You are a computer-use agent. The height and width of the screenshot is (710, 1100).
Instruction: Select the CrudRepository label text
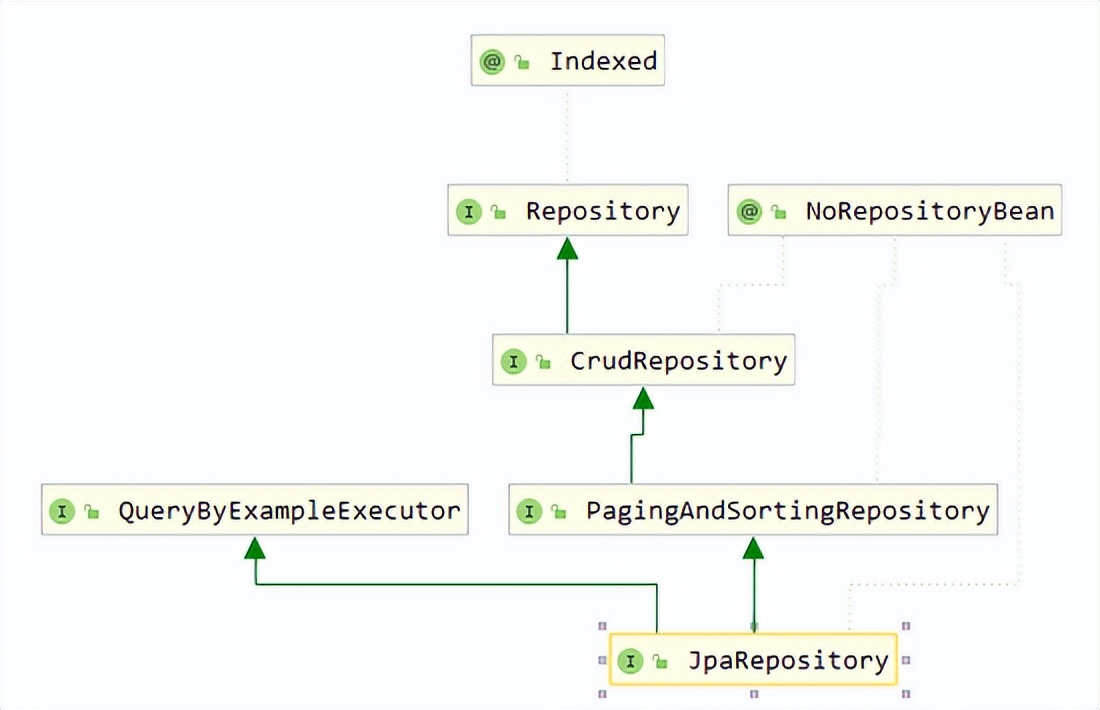[x=678, y=361]
